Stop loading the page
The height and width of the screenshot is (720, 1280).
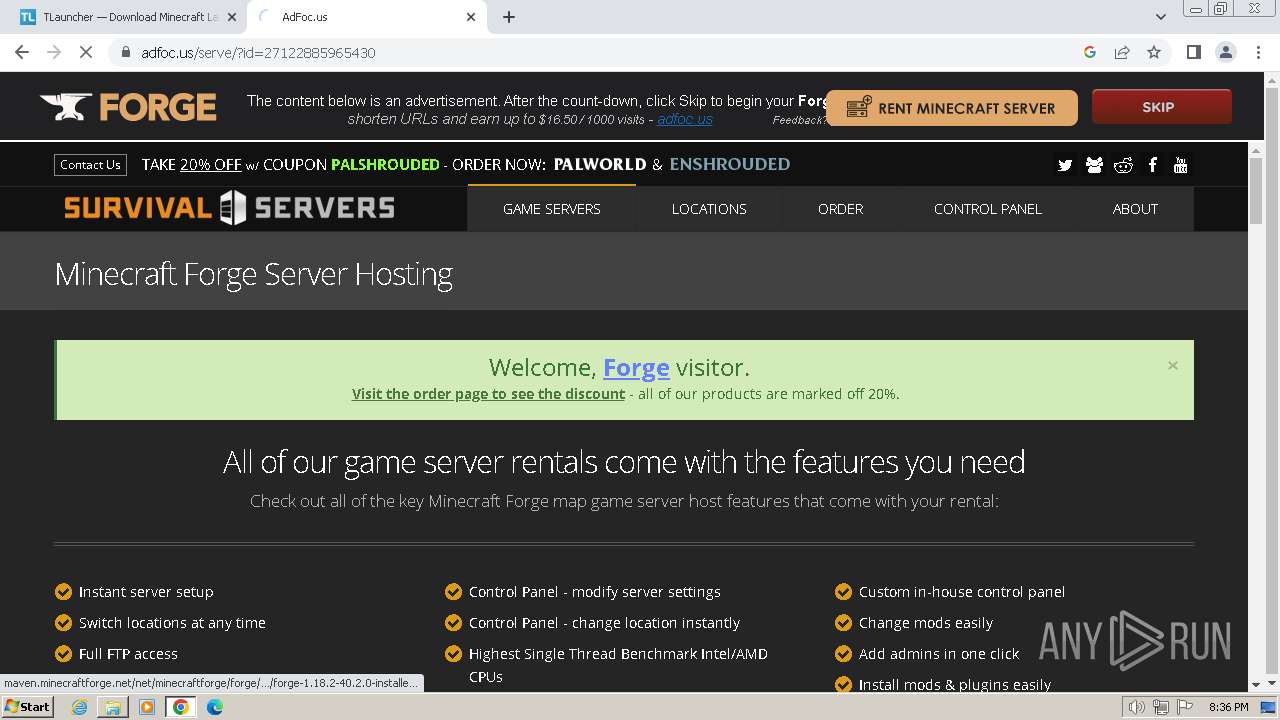point(86,52)
